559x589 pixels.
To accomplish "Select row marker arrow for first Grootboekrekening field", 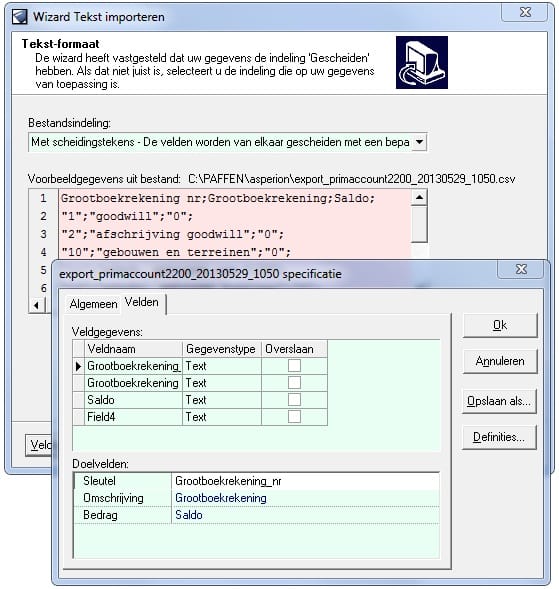I will pyautogui.click(x=79, y=366).
